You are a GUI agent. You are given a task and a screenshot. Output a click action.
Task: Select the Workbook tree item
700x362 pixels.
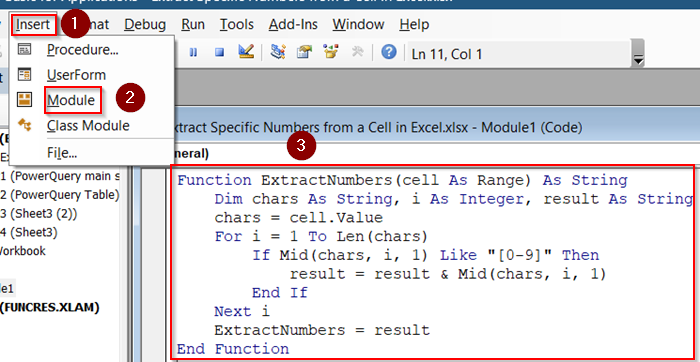click(23, 251)
